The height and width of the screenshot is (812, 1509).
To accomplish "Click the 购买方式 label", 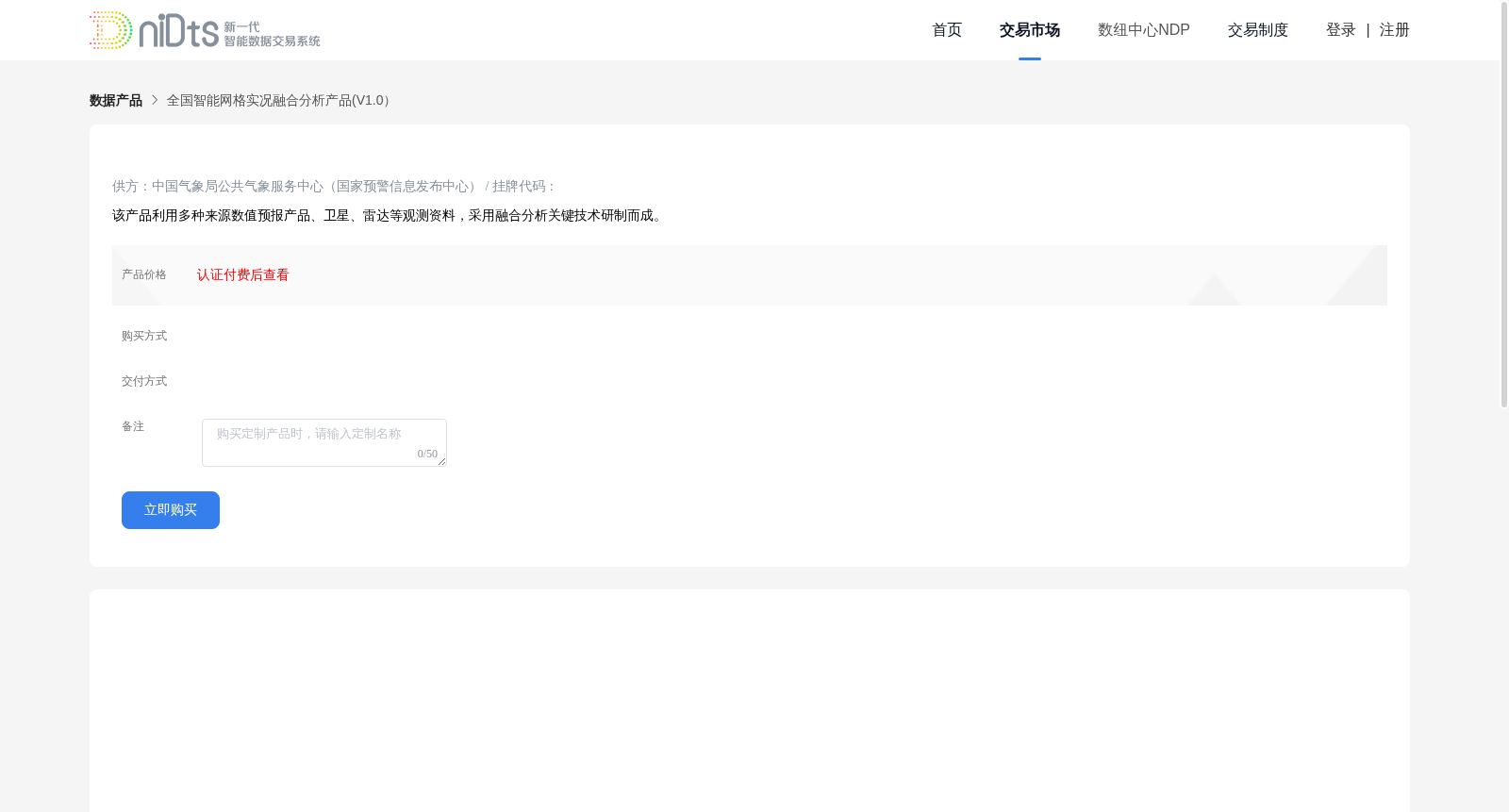I will pos(144,336).
